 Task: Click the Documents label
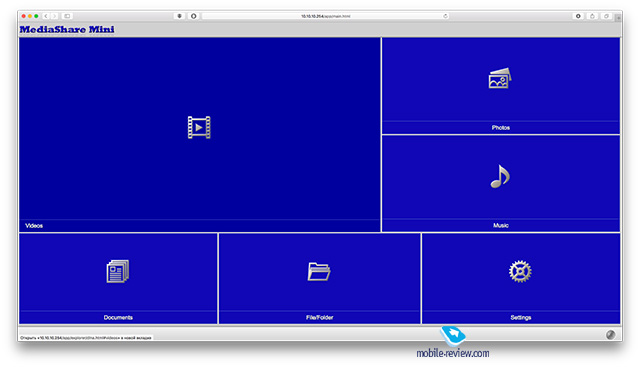(118, 318)
